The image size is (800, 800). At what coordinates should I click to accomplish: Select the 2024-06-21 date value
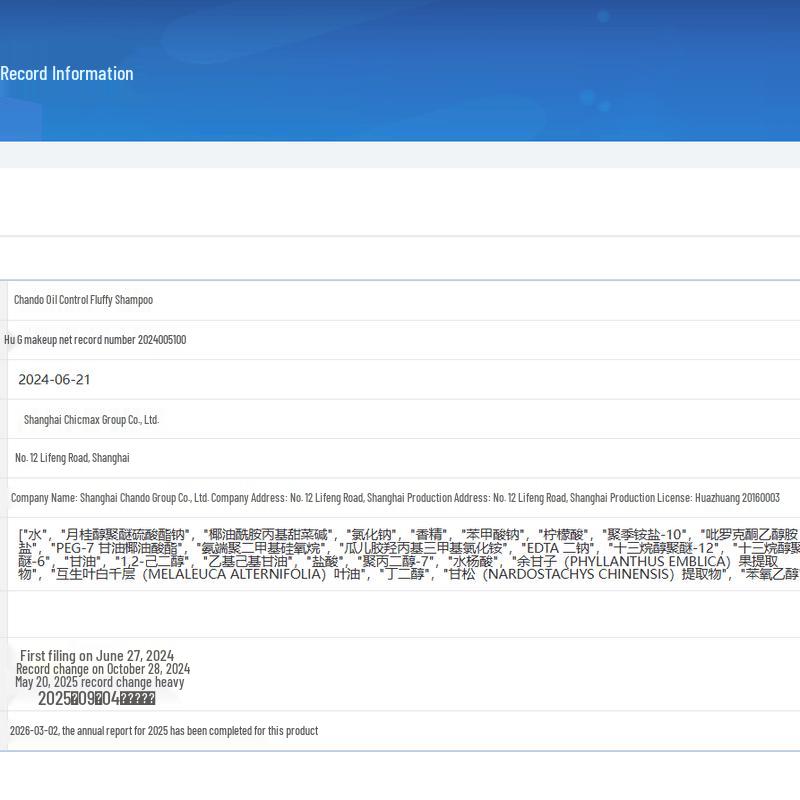tap(54, 380)
